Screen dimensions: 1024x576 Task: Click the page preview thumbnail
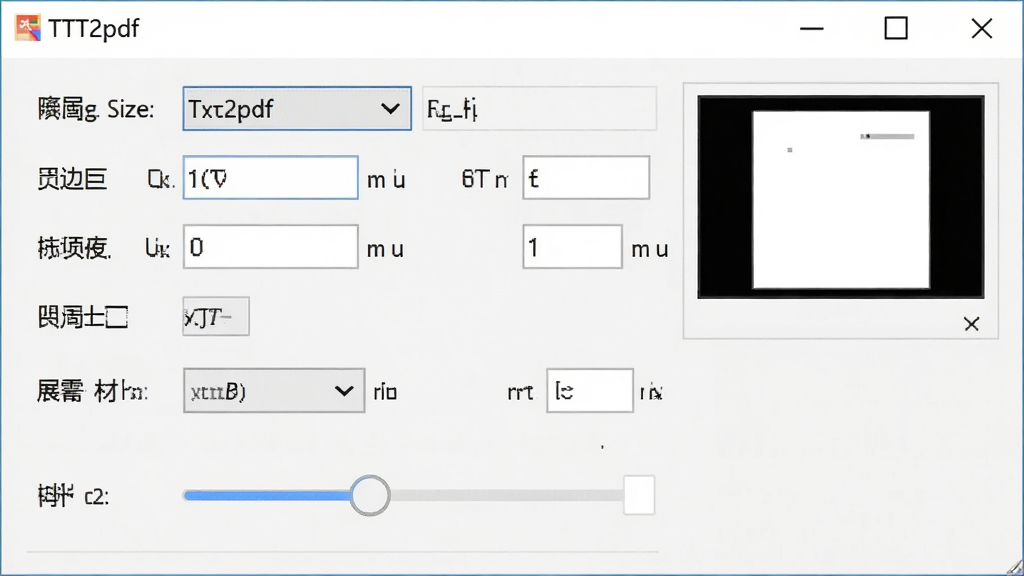[840, 197]
